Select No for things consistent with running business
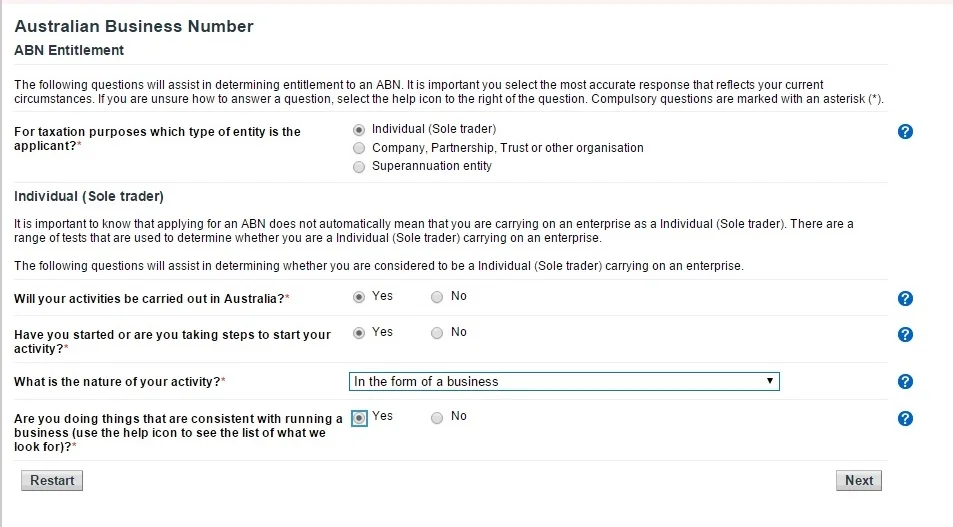The height and width of the screenshot is (527, 953). 437,418
